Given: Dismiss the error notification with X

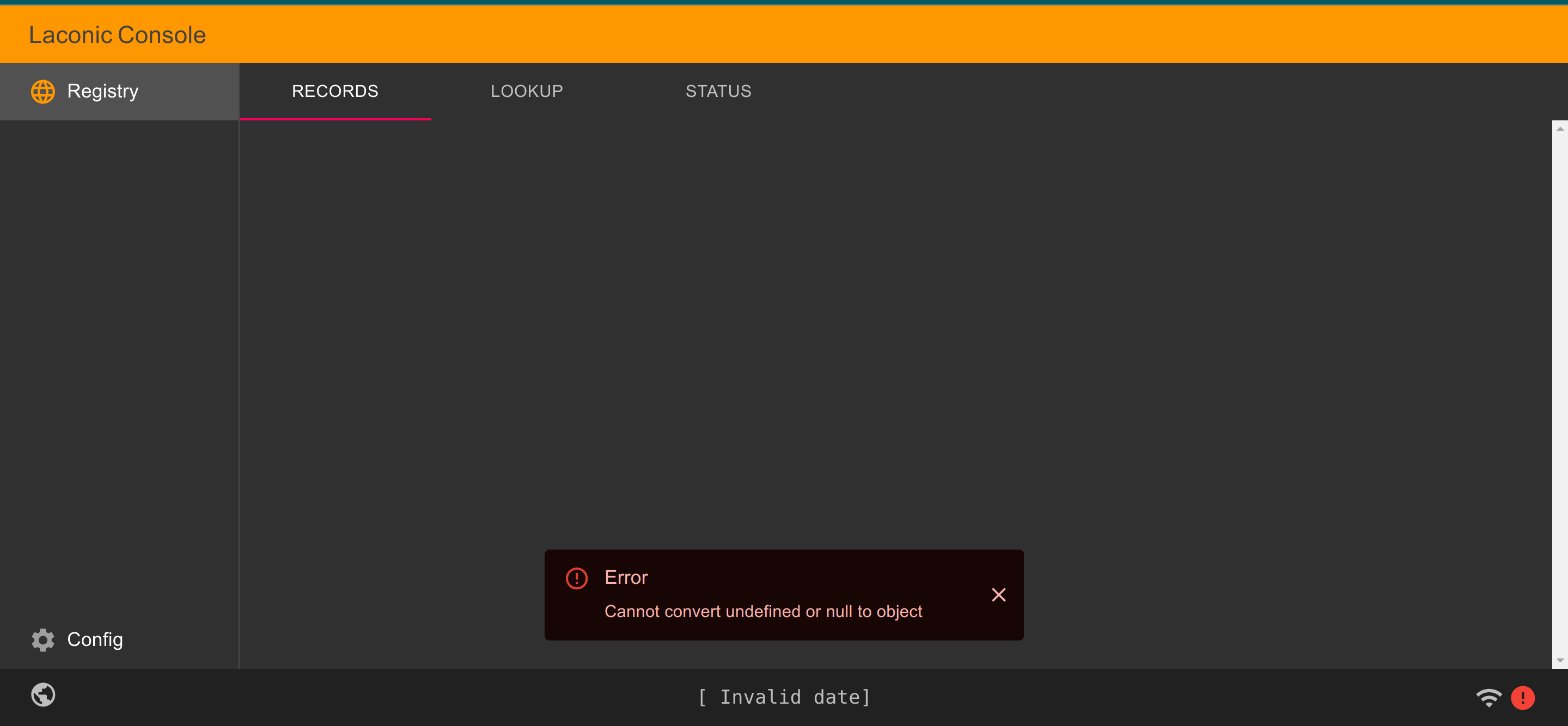Looking at the screenshot, I should point(998,594).
